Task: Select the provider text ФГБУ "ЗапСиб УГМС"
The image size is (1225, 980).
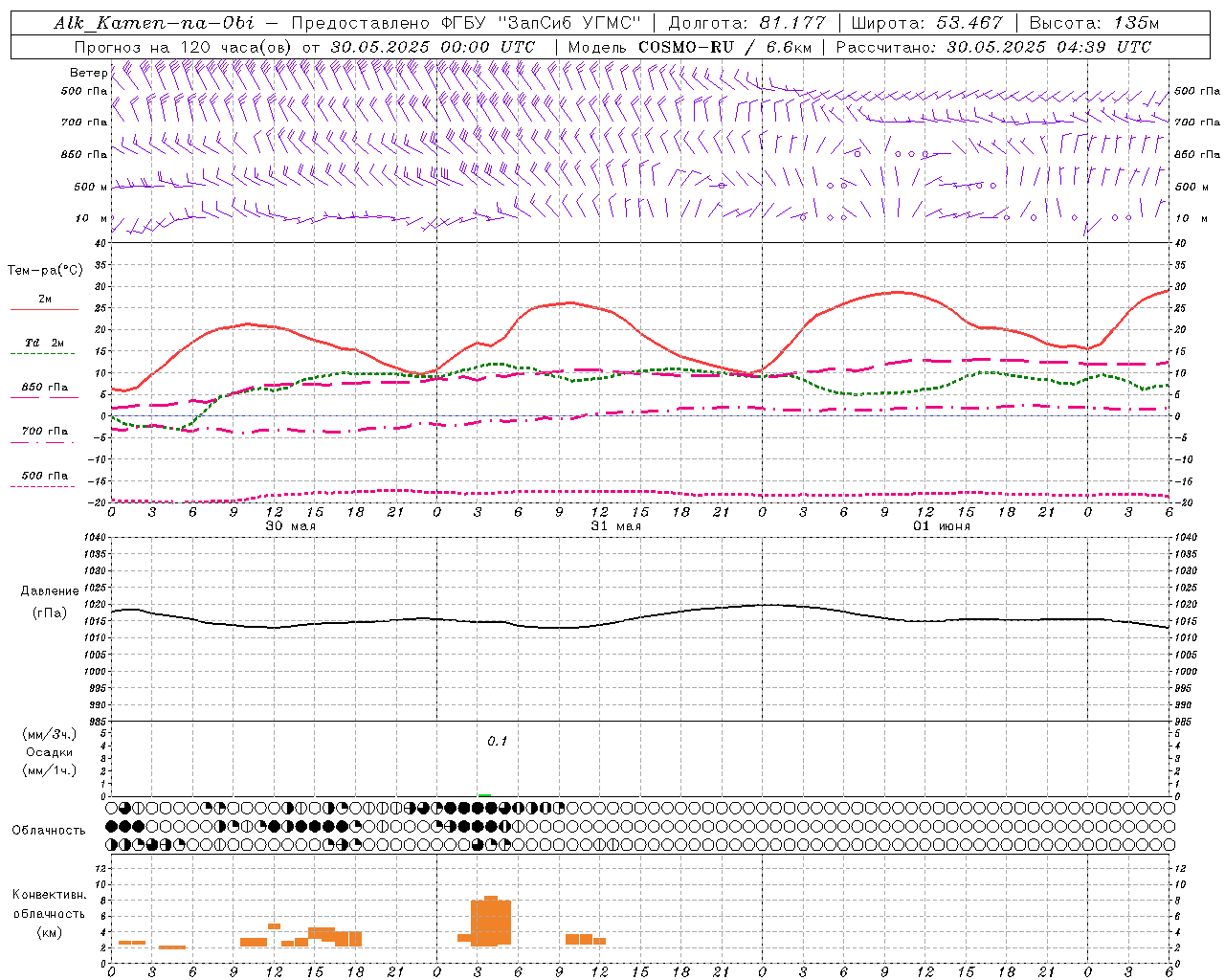Action: click(x=542, y=23)
